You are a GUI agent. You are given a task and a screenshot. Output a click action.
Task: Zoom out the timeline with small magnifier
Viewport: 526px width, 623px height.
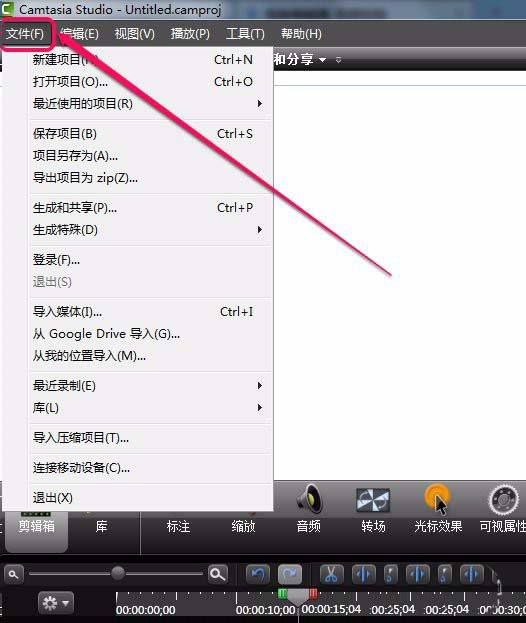(14, 575)
